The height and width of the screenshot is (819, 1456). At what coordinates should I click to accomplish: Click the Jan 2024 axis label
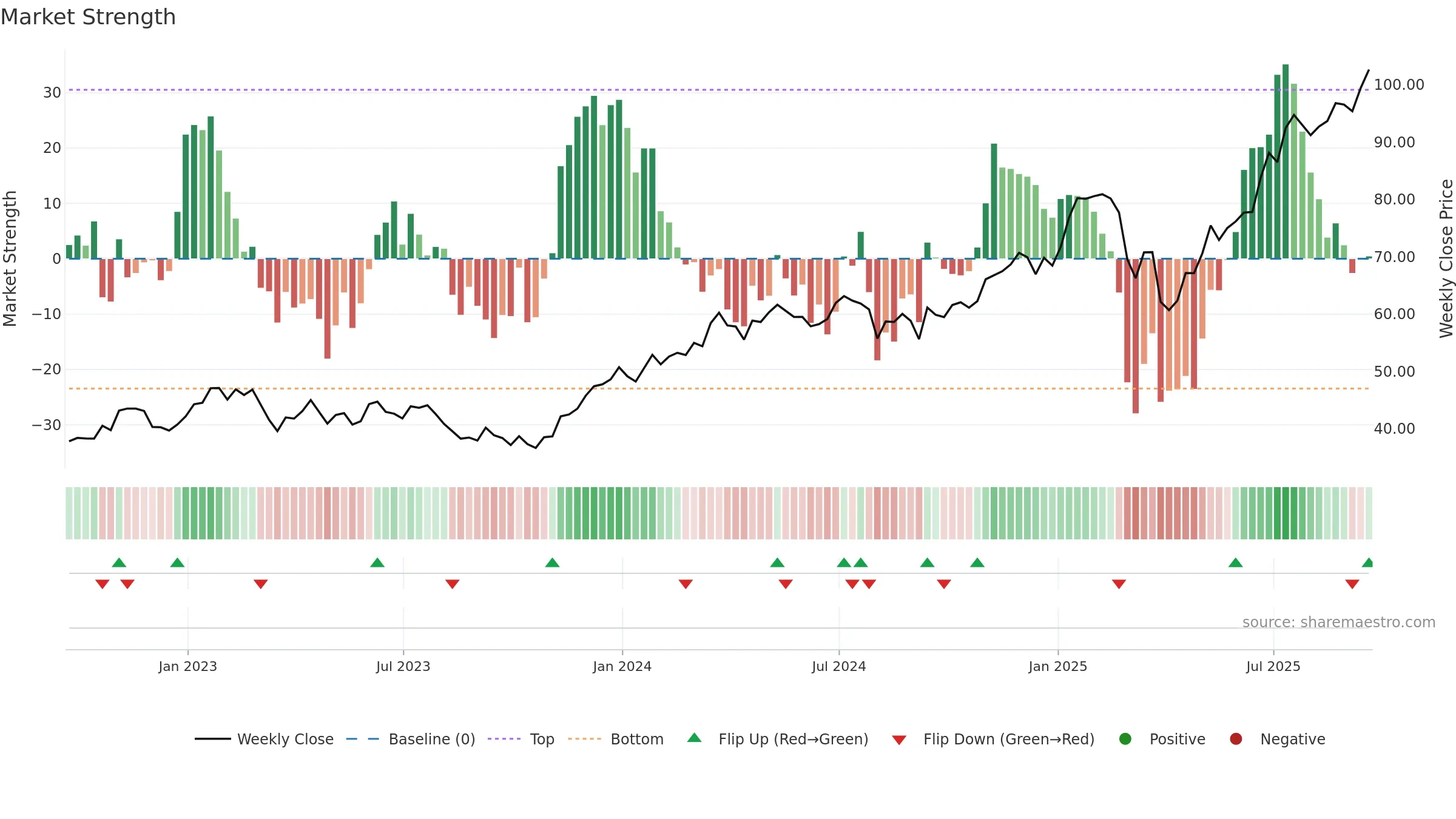pyautogui.click(x=622, y=666)
